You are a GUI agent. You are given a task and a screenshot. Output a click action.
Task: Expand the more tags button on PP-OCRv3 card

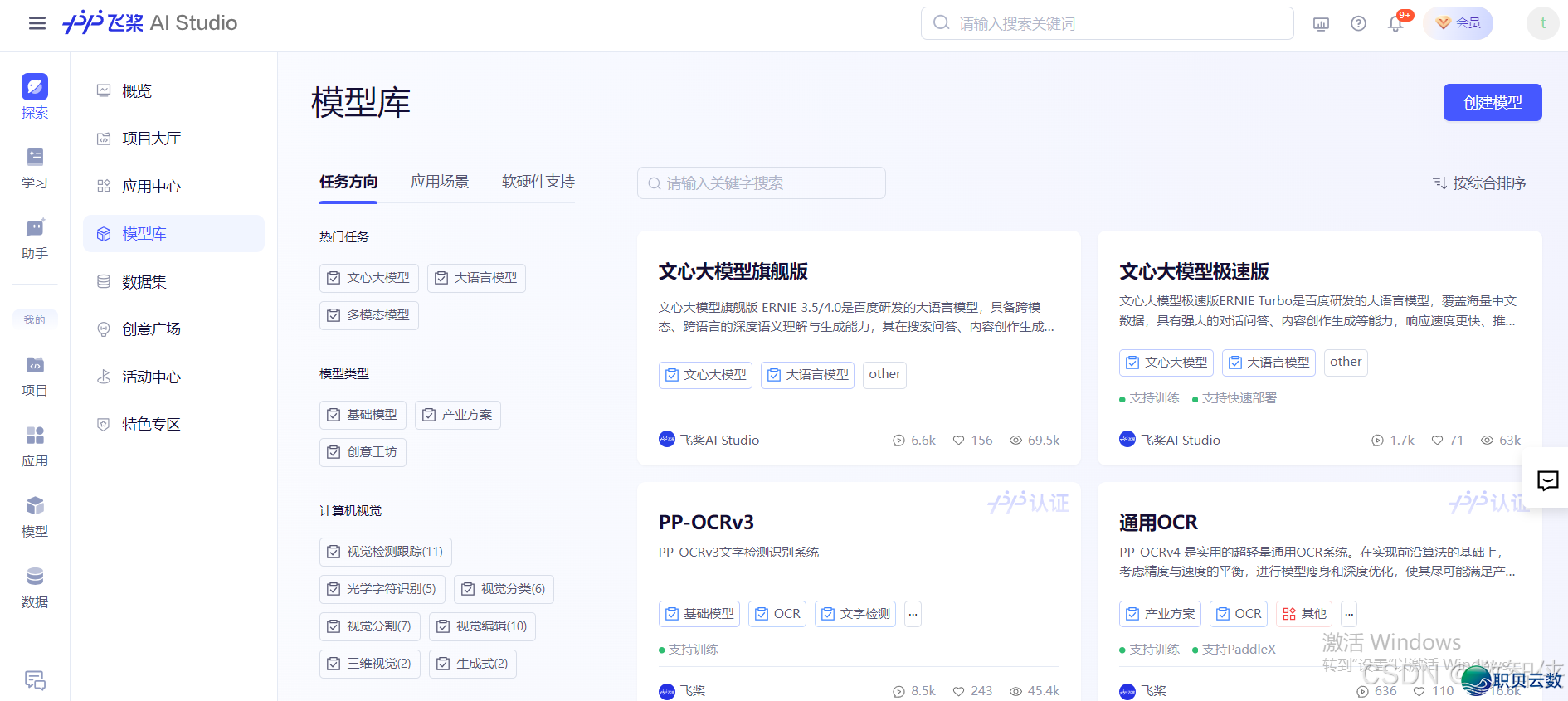tap(913, 614)
